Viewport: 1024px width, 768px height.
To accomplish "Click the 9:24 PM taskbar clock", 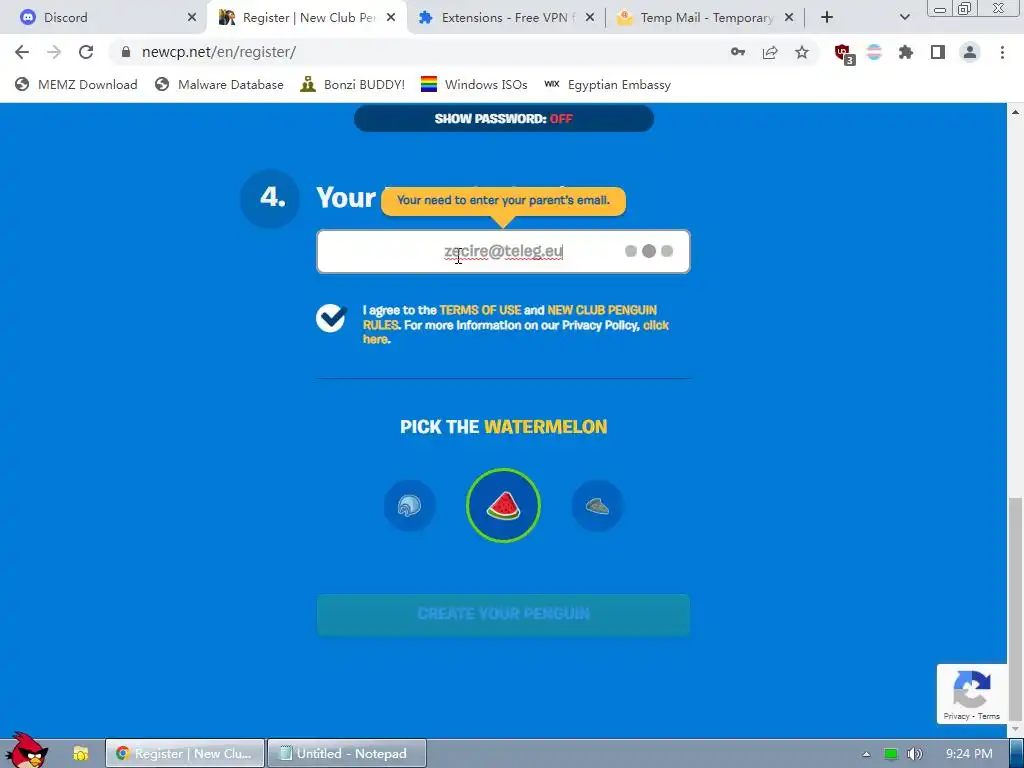I will (x=968, y=754).
